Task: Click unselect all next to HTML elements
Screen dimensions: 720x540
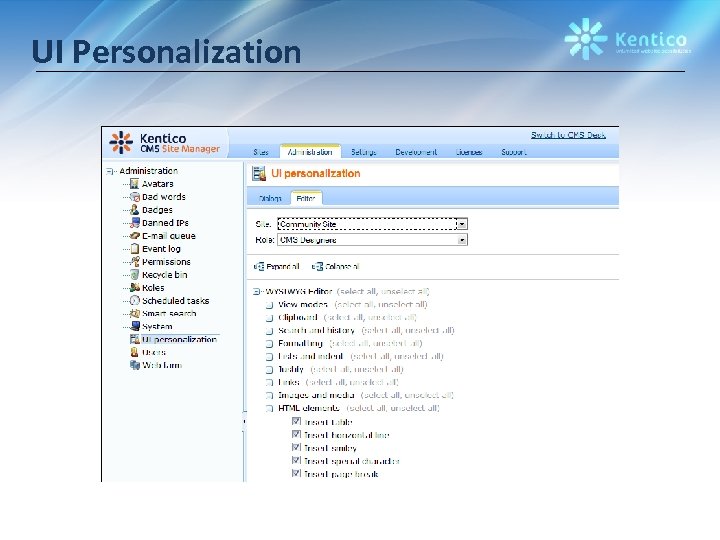Action: click(414, 408)
